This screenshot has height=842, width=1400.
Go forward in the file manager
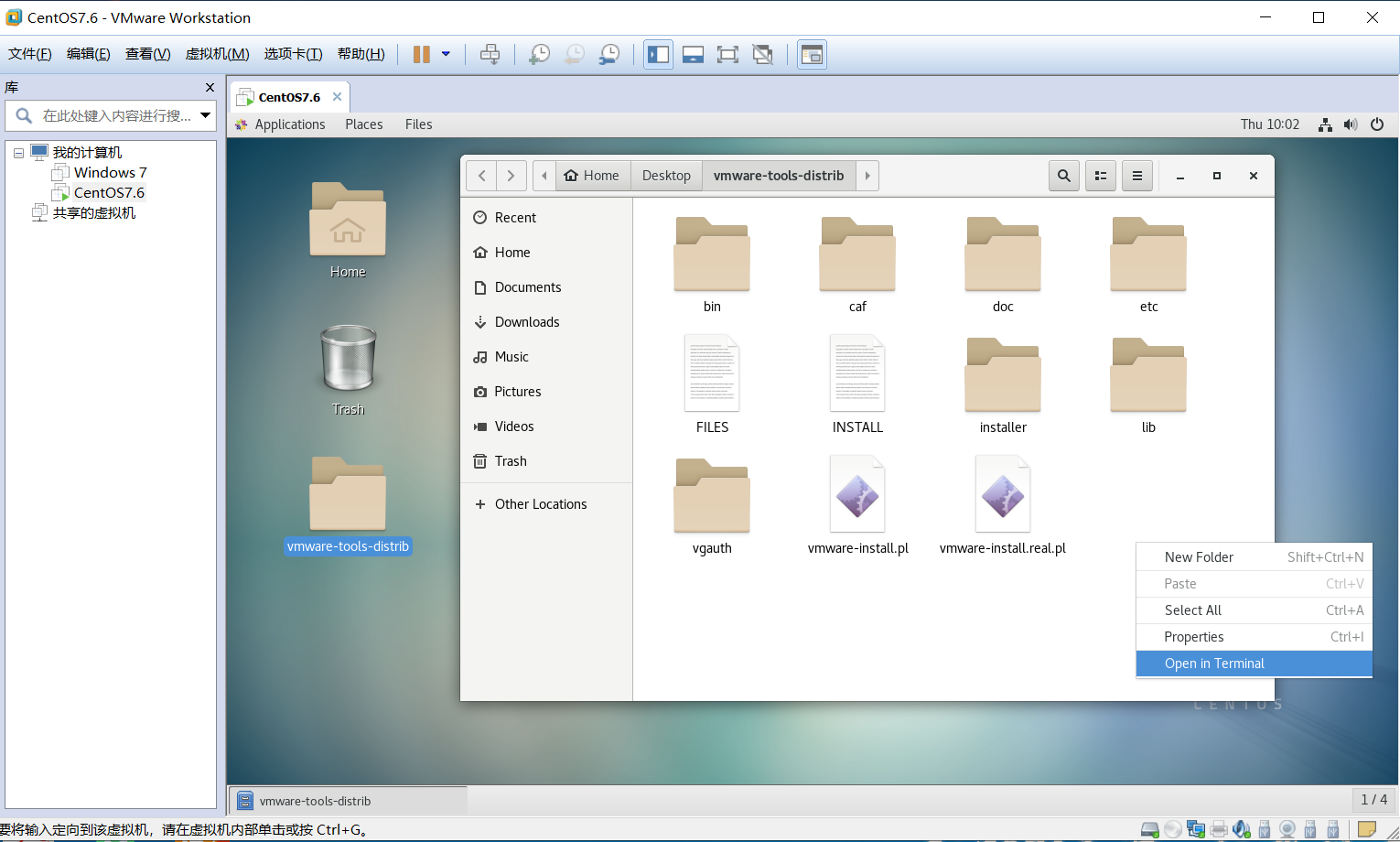[511, 176]
